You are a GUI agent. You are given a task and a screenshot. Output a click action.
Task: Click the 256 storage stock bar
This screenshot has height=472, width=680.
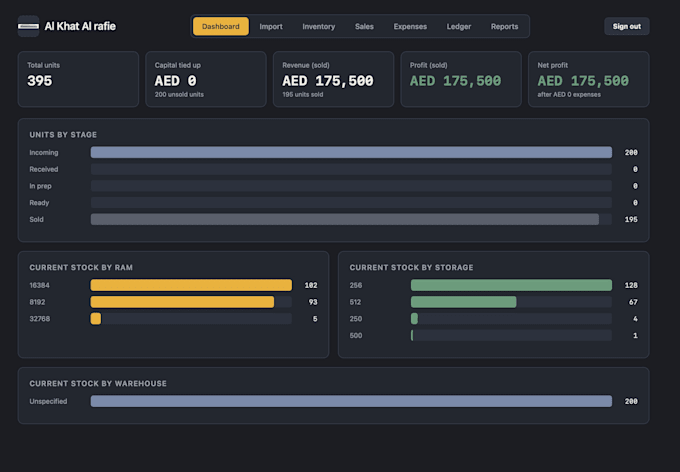(x=511, y=285)
